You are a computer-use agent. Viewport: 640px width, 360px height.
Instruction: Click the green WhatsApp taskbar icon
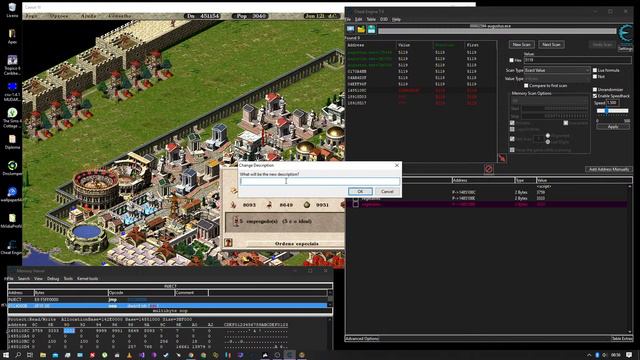click(x=105, y=355)
